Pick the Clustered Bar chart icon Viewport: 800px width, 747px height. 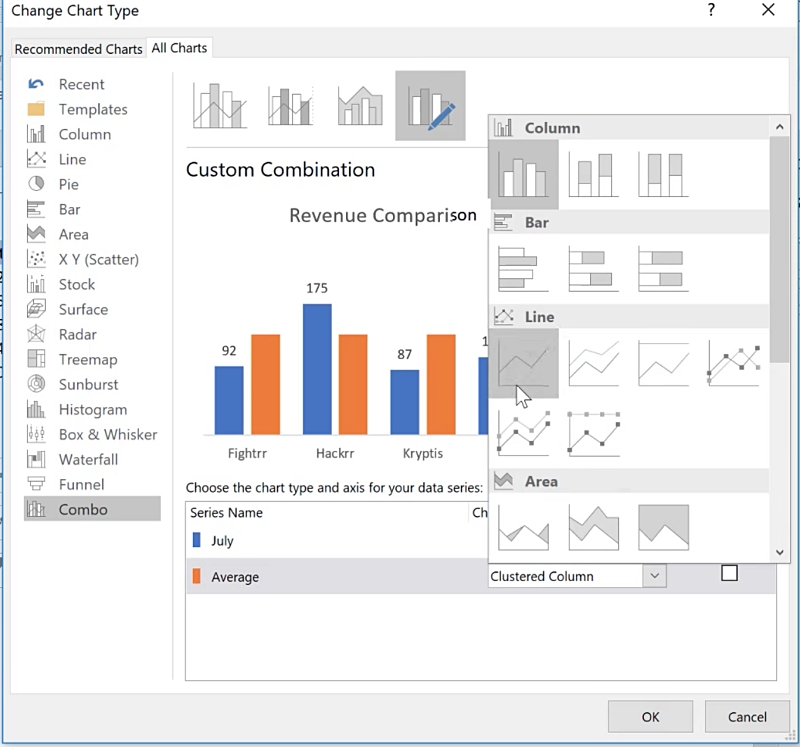(523, 269)
